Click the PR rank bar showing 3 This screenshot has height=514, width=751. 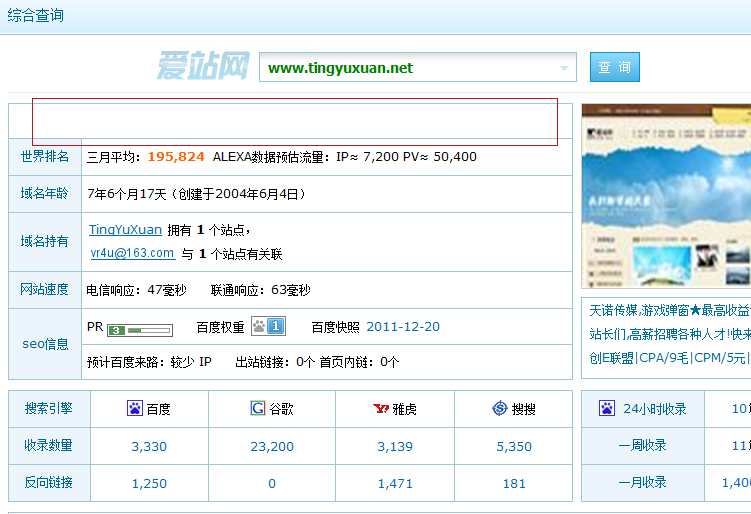click(x=140, y=330)
